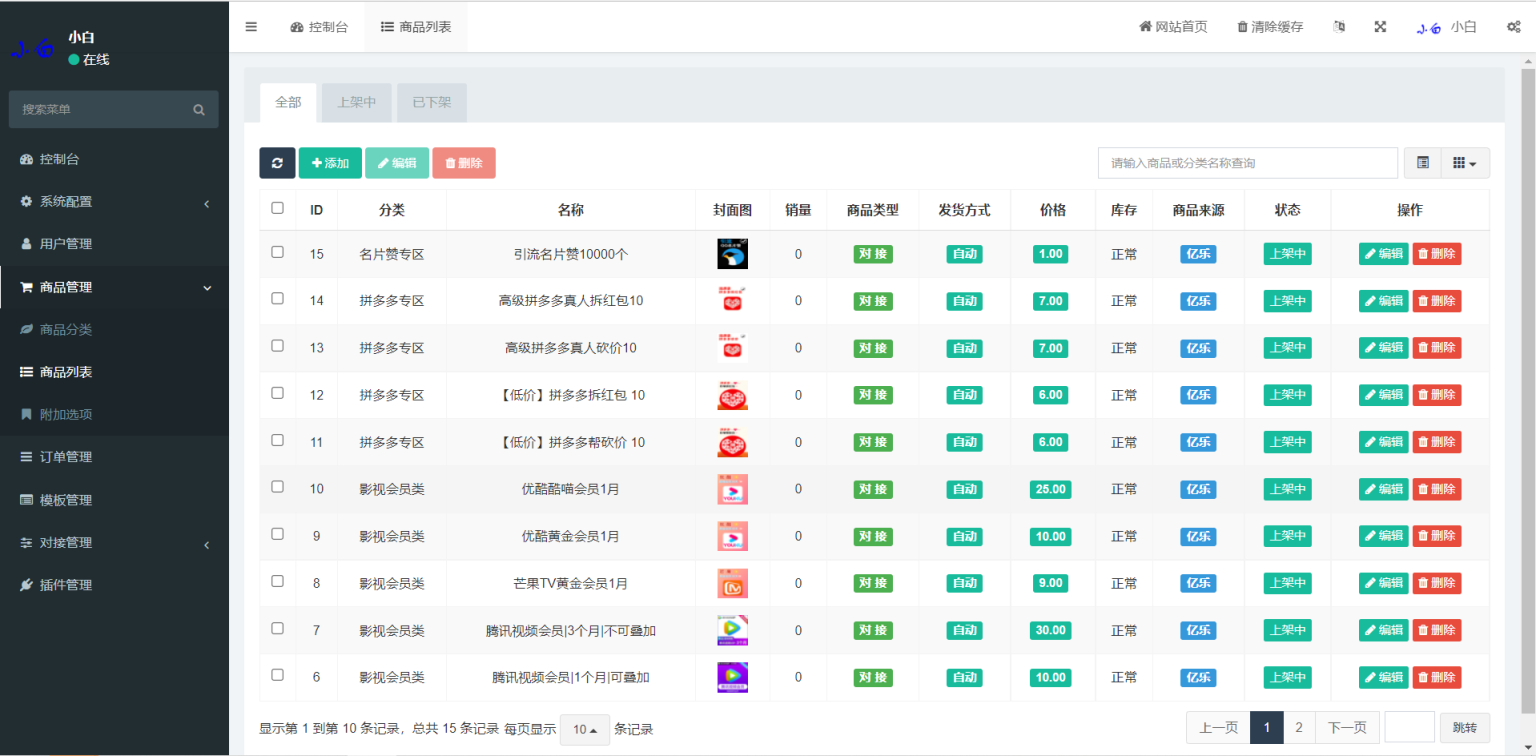Check the checkbox for product ID 15
Image resolution: width=1536 pixels, height=756 pixels.
pyautogui.click(x=277, y=254)
